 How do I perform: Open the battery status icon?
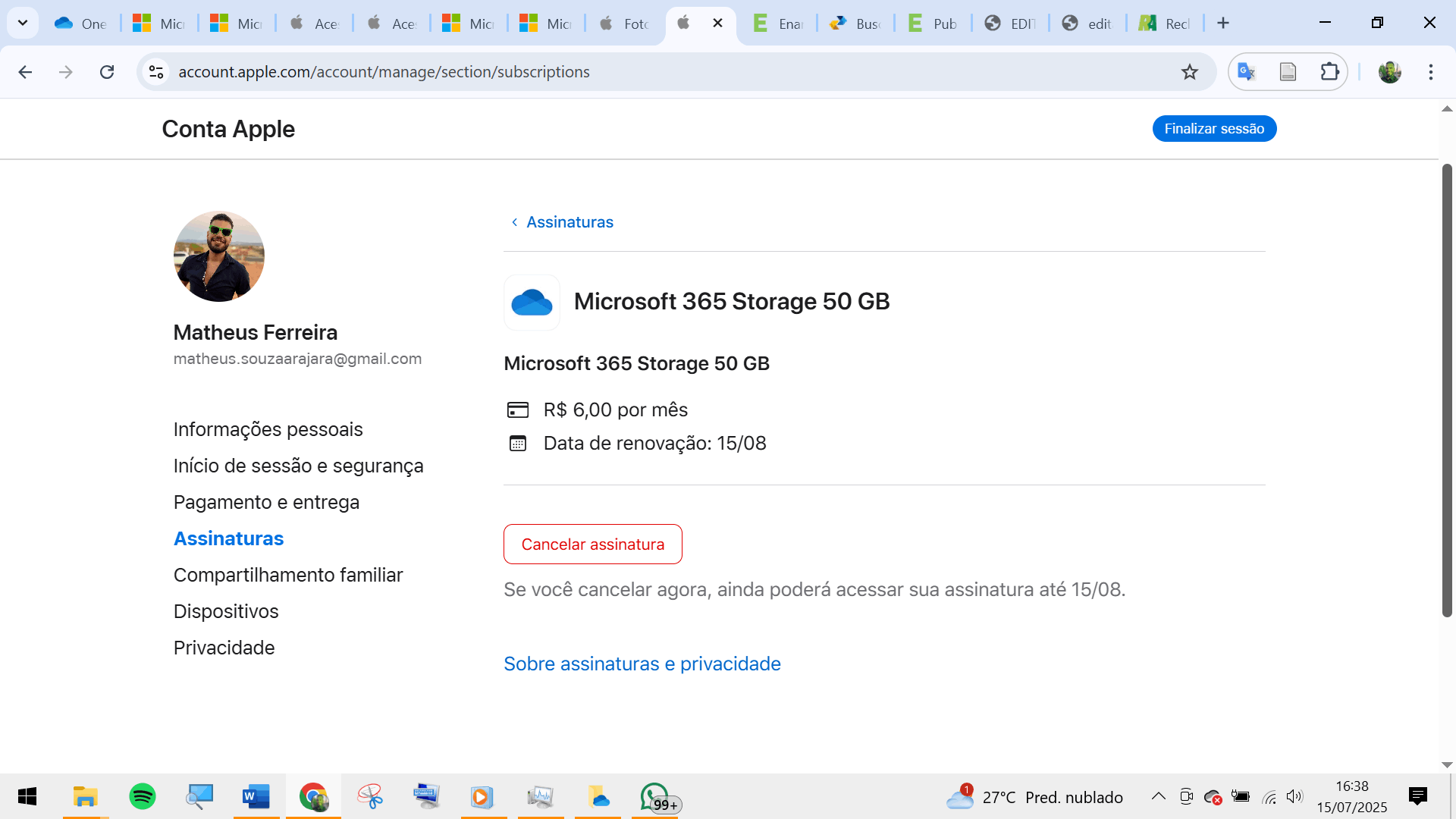tap(1241, 796)
